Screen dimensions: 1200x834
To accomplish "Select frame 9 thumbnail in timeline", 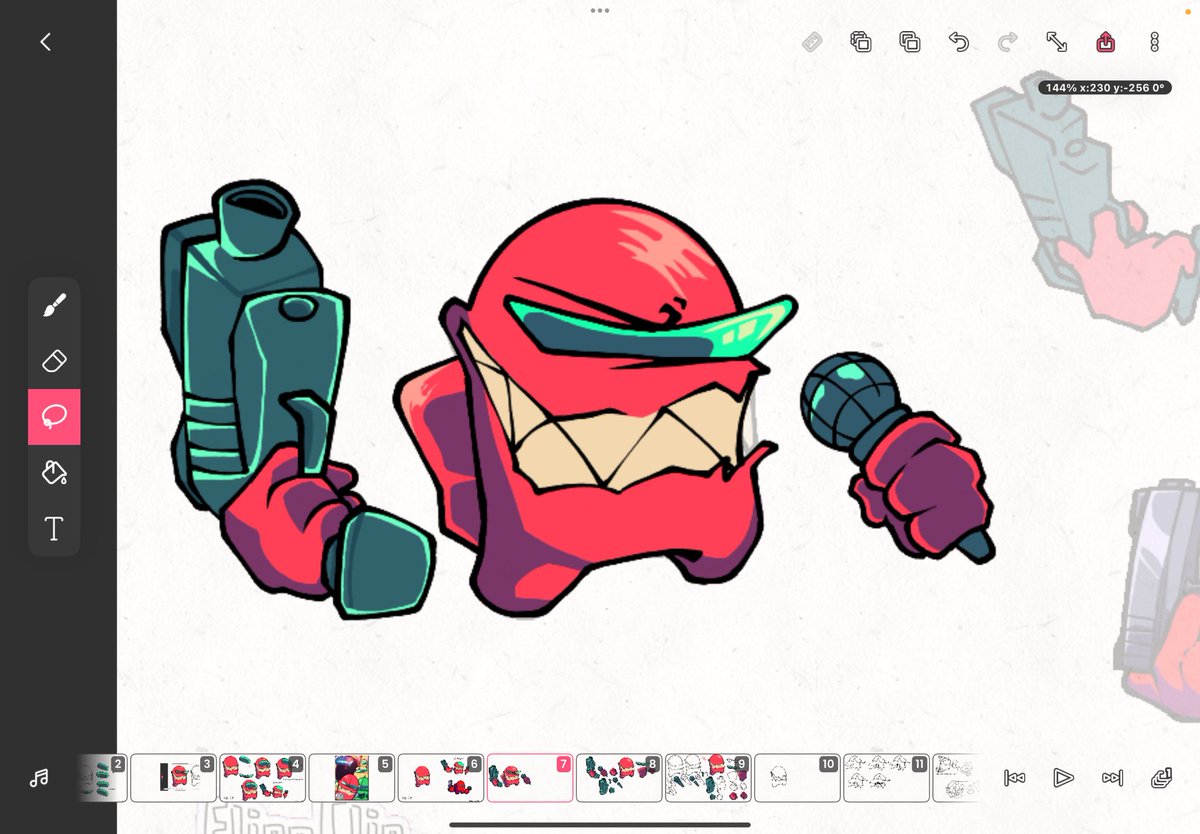I will coord(707,778).
